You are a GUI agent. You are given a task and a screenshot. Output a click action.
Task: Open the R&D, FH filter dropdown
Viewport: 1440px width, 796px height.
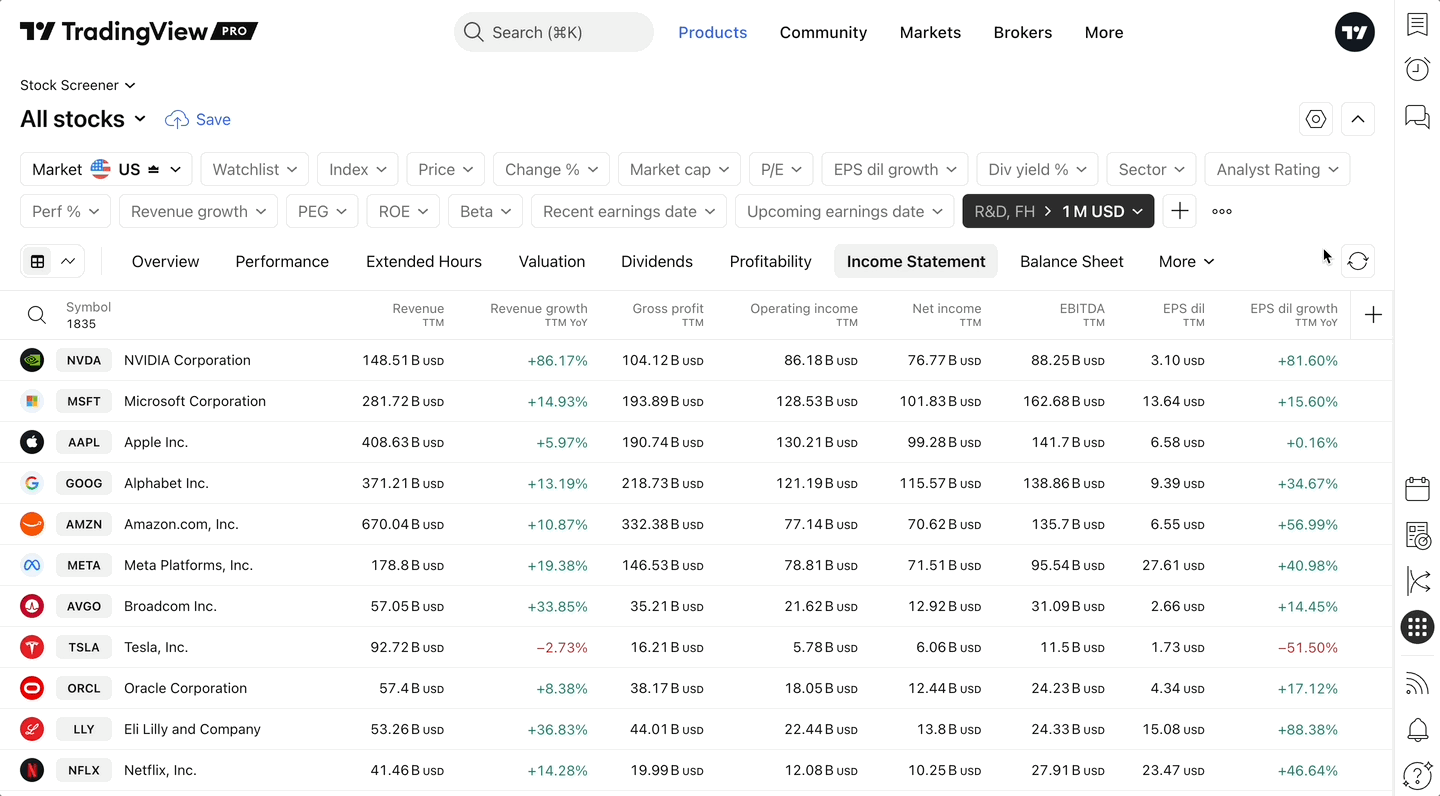click(x=1058, y=211)
